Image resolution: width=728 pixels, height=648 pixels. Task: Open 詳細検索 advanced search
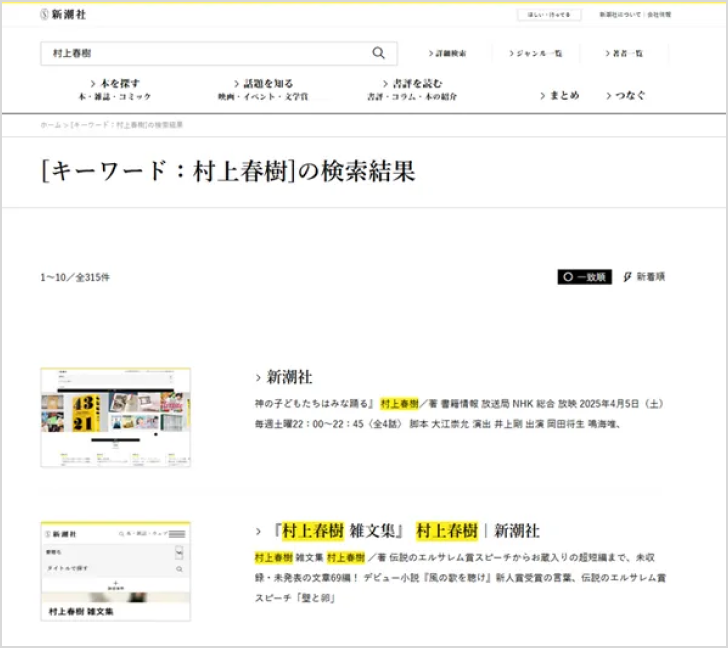(x=448, y=53)
